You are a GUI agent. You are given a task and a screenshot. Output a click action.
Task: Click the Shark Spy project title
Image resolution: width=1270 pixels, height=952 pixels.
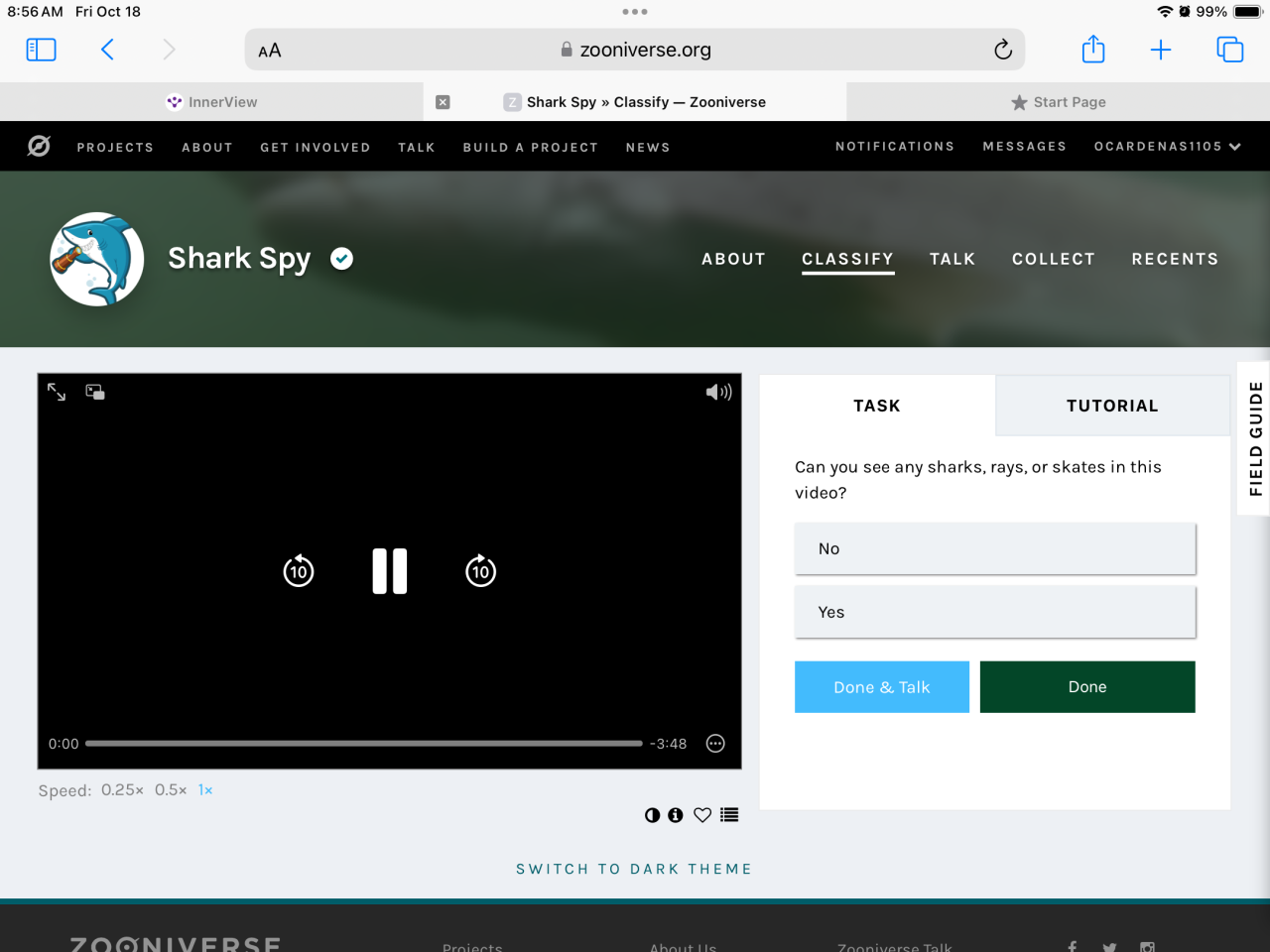click(x=239, y=259)
